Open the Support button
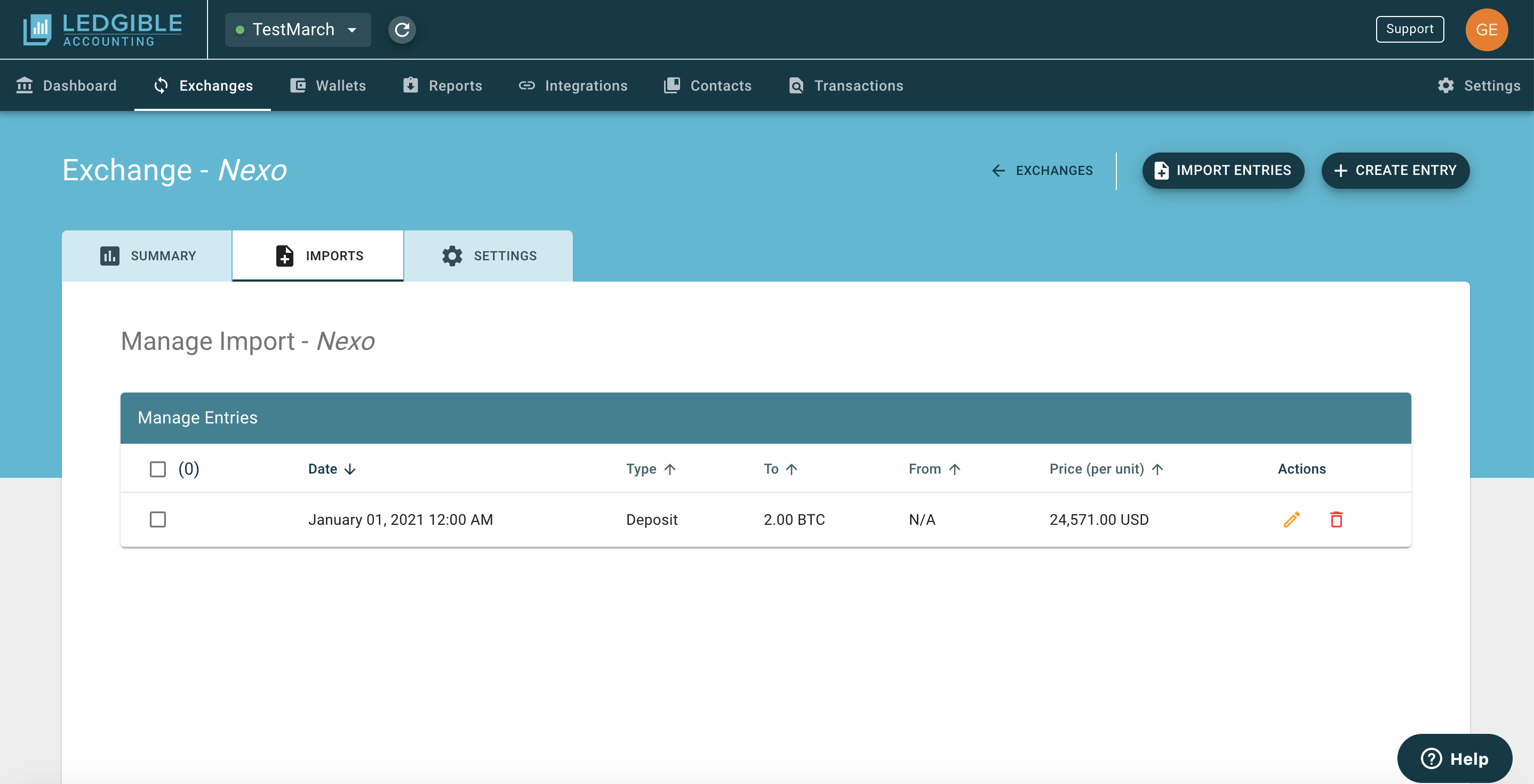 1410,29
